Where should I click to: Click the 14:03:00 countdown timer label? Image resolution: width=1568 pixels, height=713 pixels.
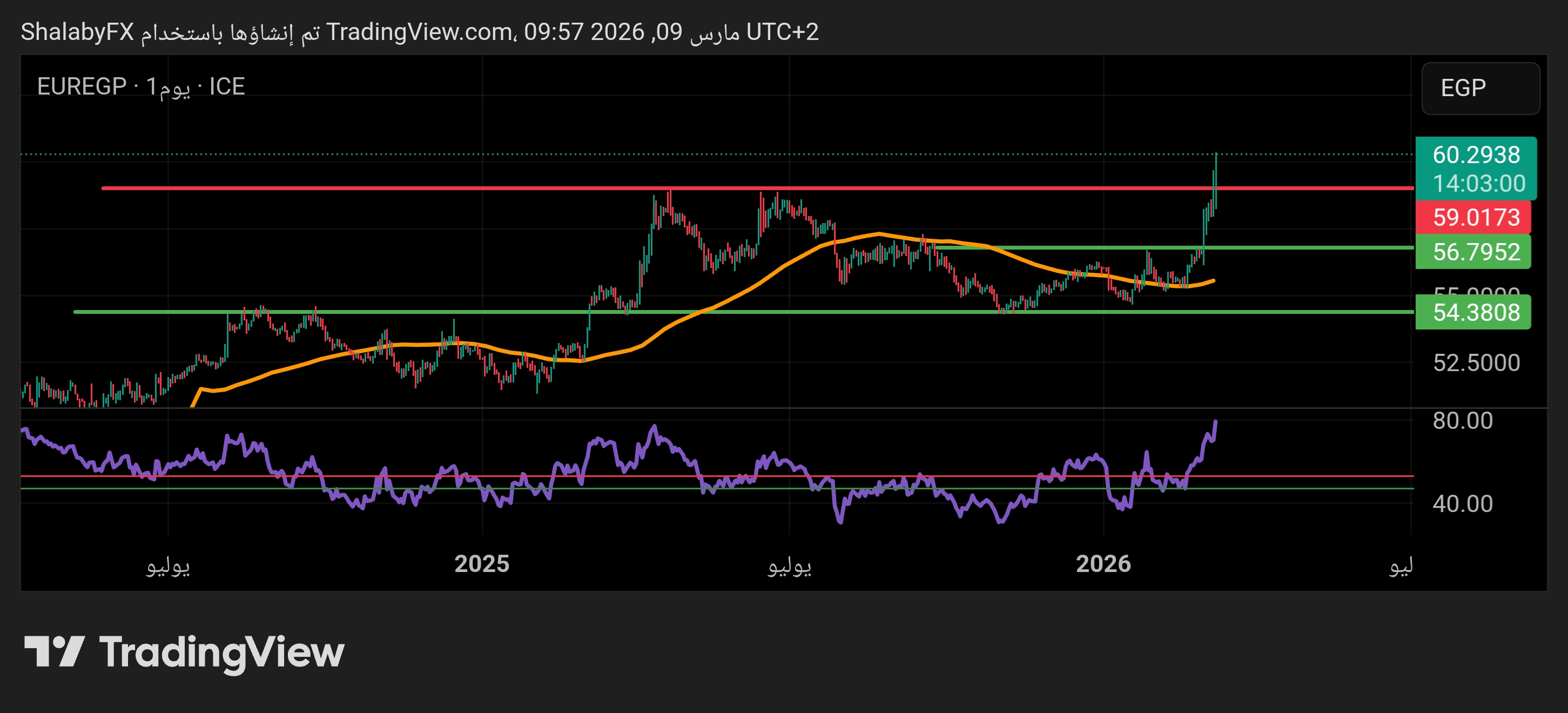[x=1478, y=183]
